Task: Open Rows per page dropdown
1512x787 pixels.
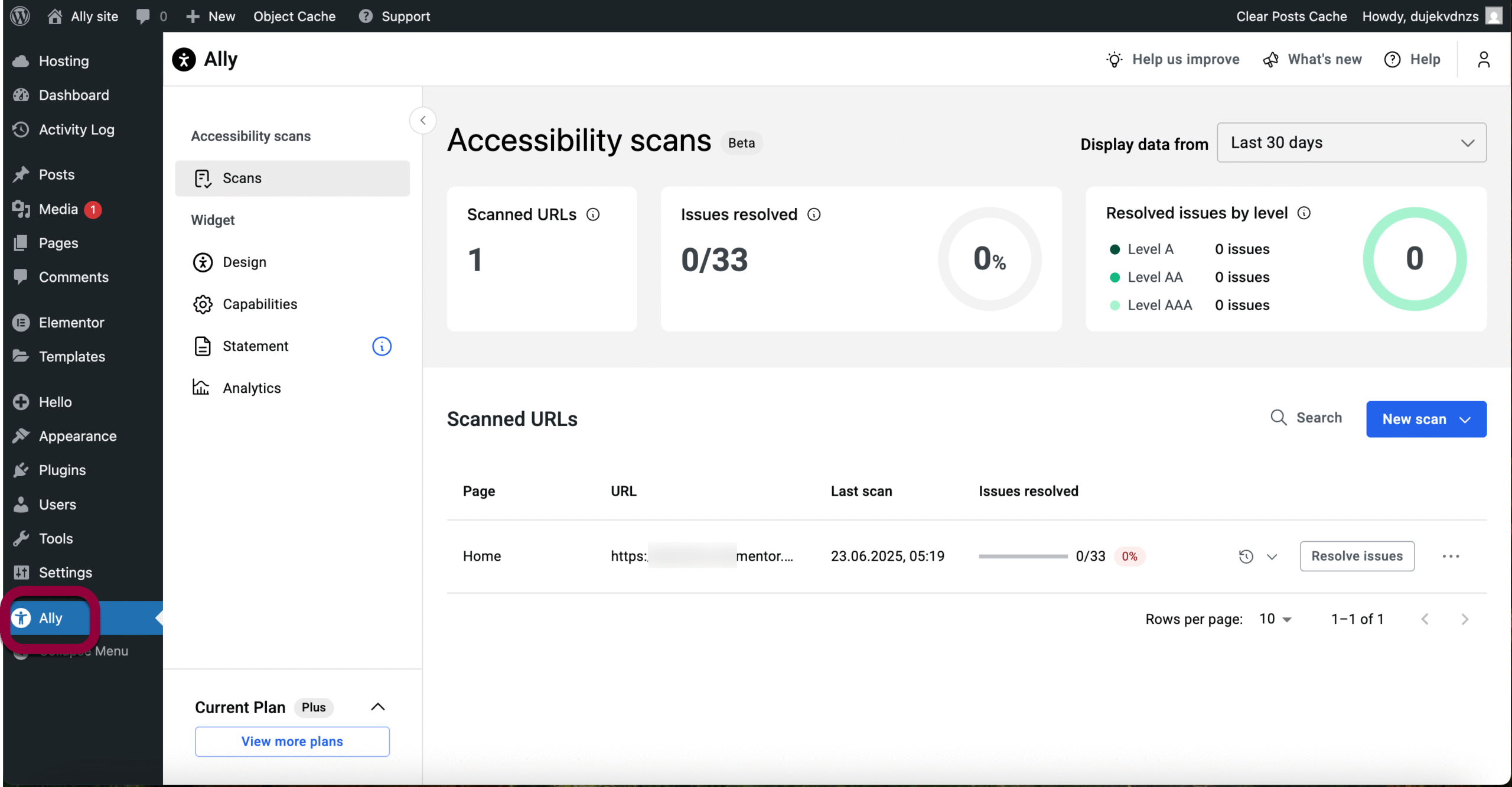Action: click(1276, 619)
